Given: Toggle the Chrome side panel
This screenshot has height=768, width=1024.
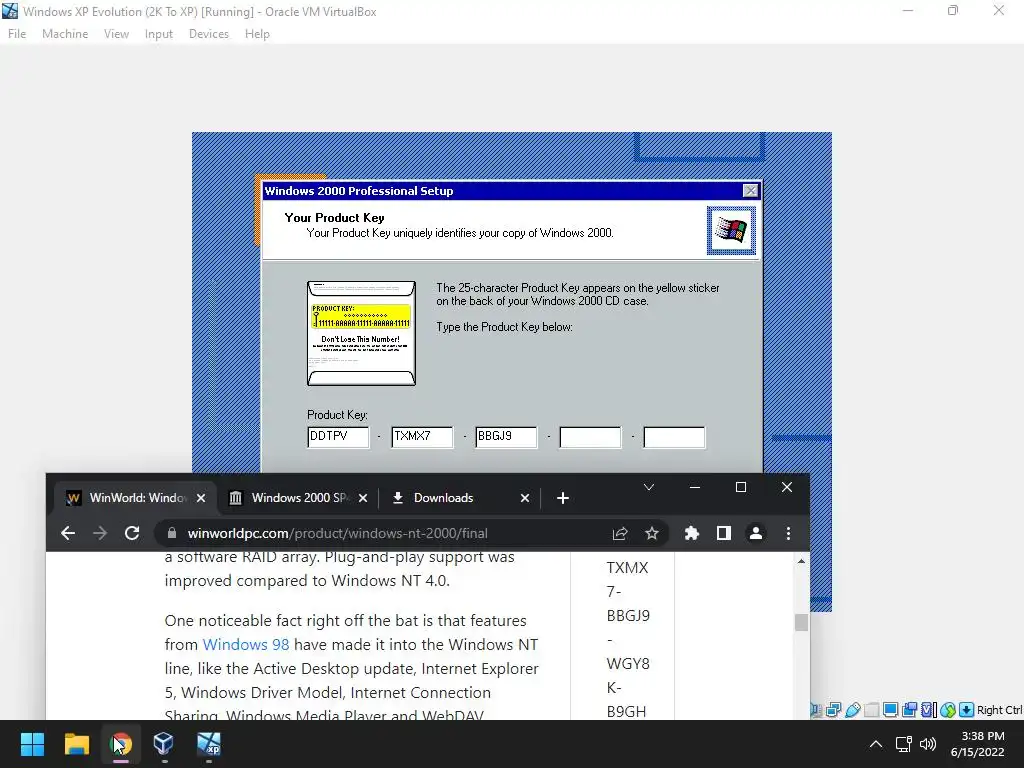Looking at the screenshot, I should pyautogui.click(x=724, y=534).
